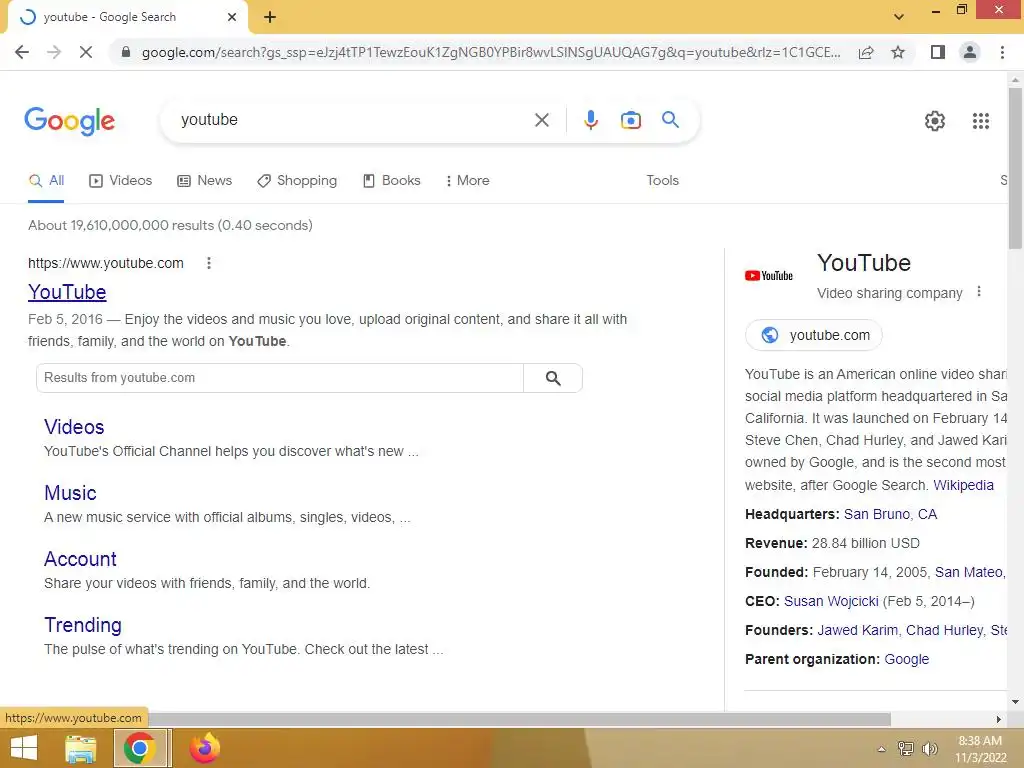Open the Chrome side panel
The width and height of the screenshot is (1024, 768).
(938, 52)
